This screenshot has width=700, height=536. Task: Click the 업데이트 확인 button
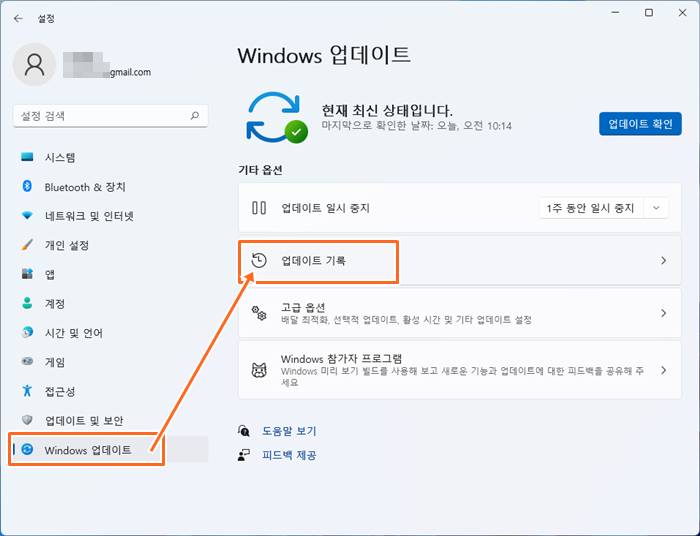pyautogui.click(x=640, y=124)
